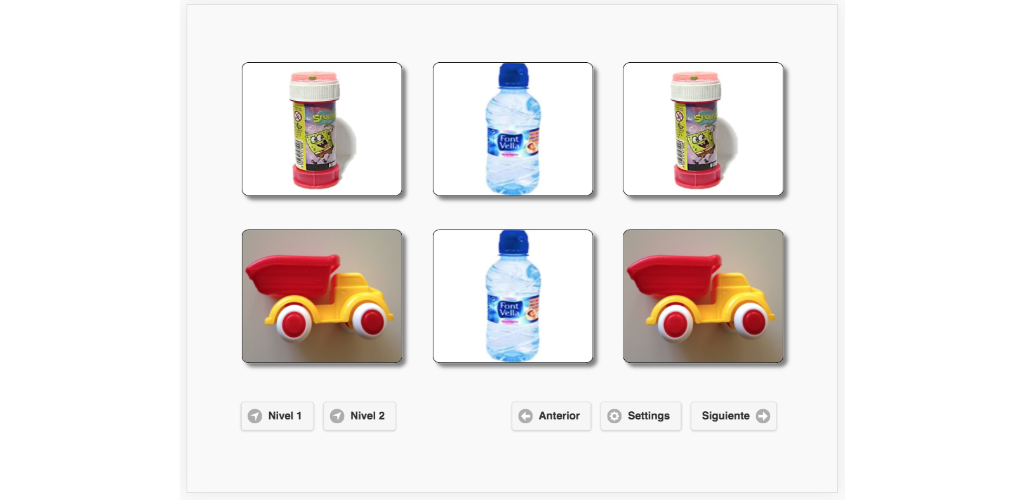Open the Settings button label
Viewport: 1024px width, 500px height.
[648, 416]
